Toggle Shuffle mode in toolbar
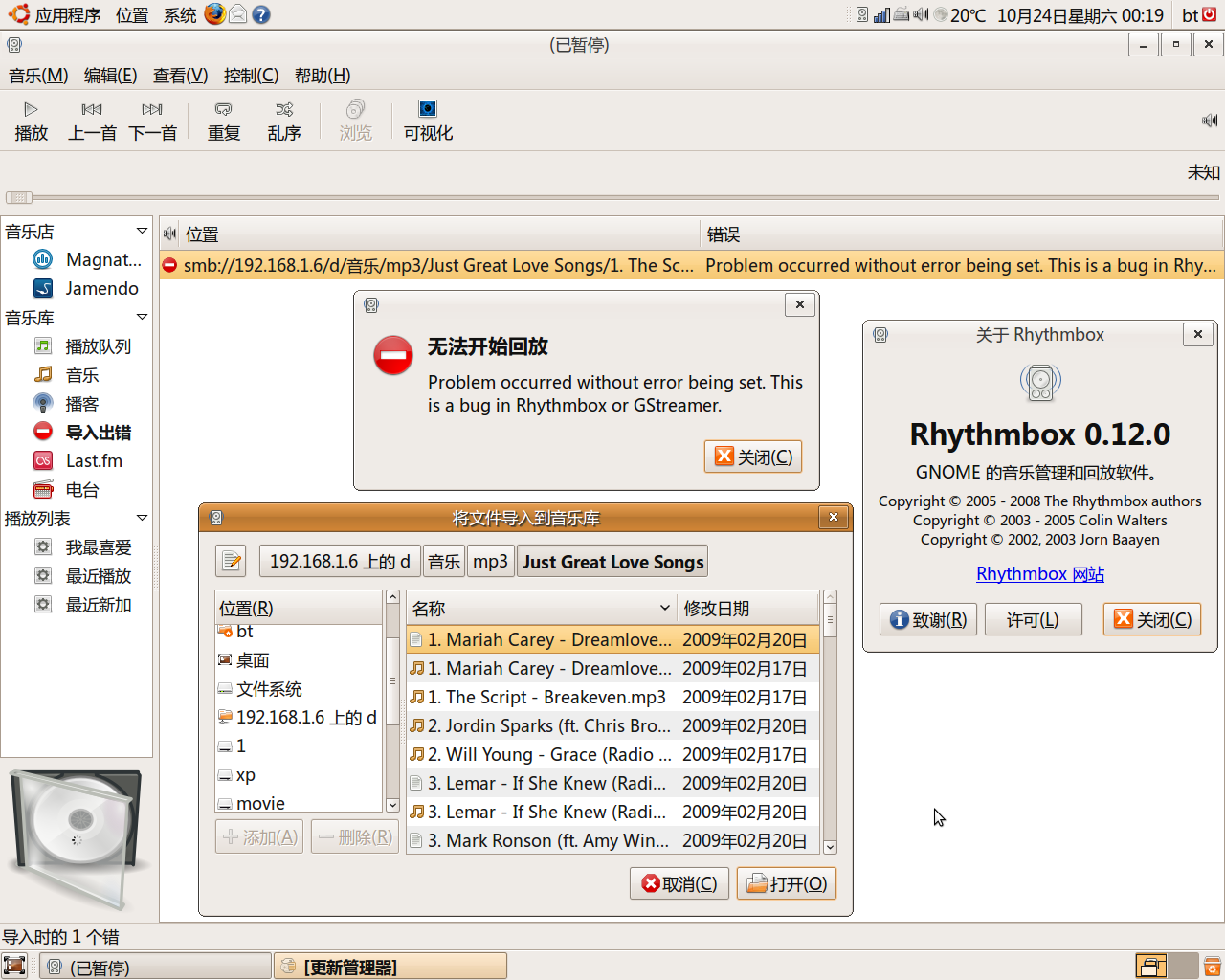This screenshot has width=1225, height=980. [284, 121]
